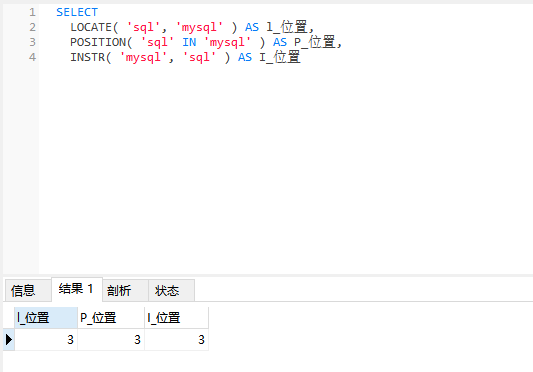Open the 剖析 tab
Screen dimensions: 533x372
tap(125, 290)
